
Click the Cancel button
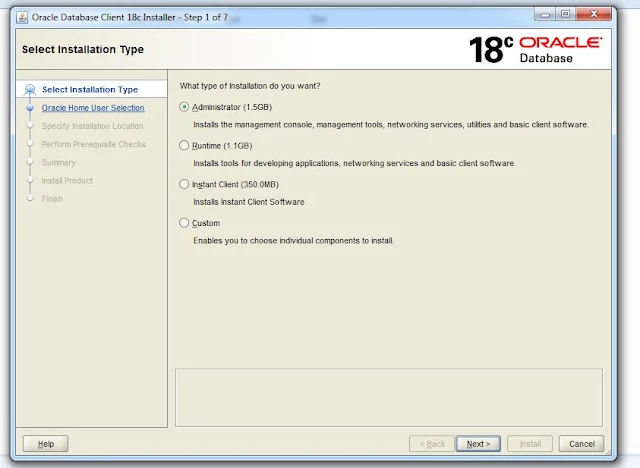tap(581, 444)
